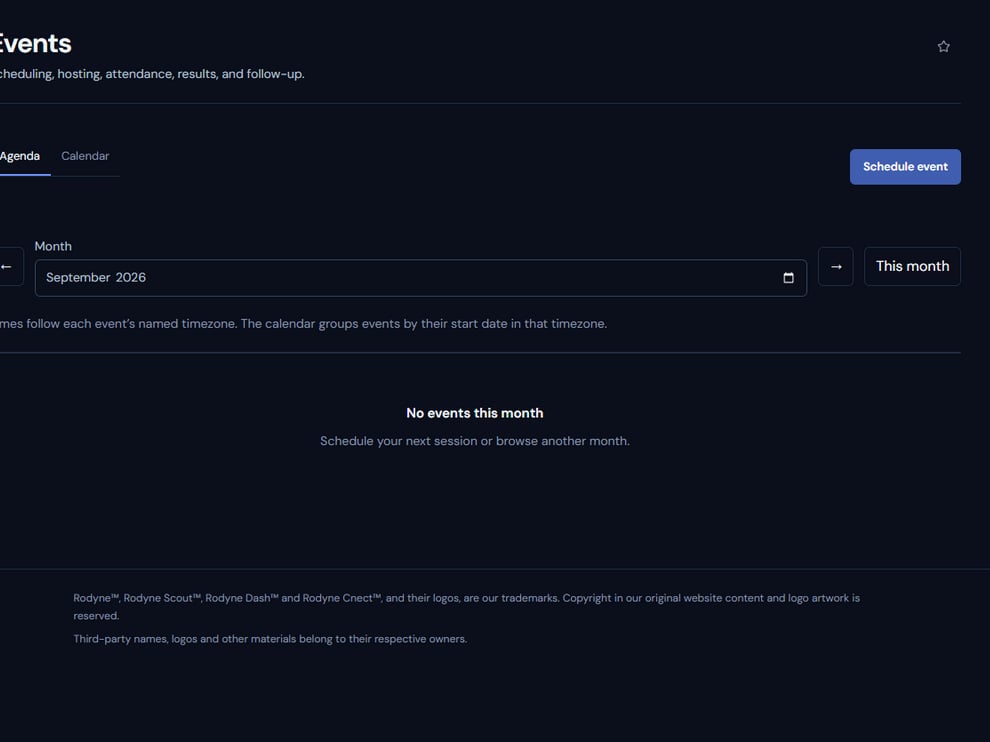Click the Month field label

[x=53, y=246]
